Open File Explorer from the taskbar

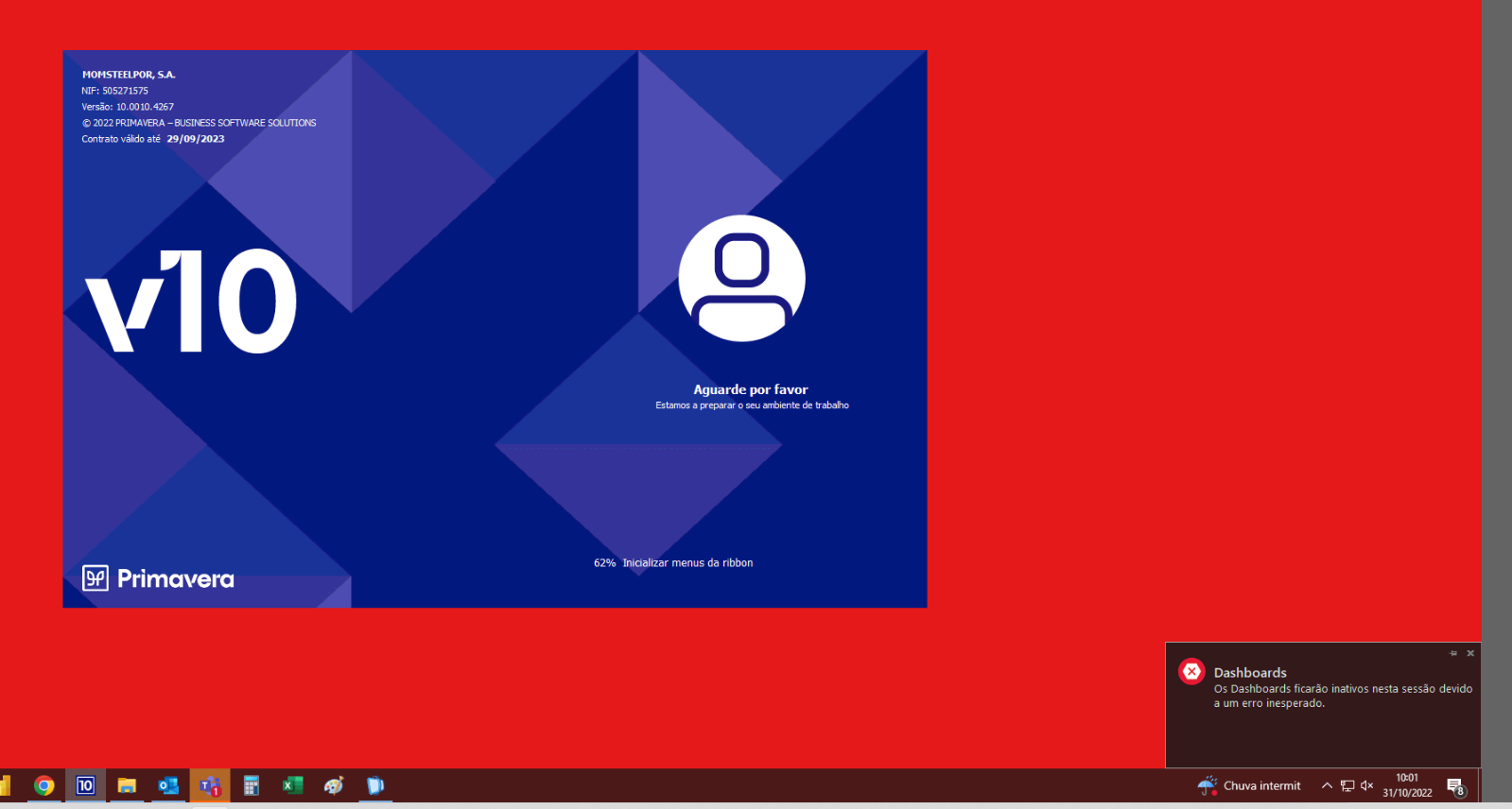[x=127, y=785]
